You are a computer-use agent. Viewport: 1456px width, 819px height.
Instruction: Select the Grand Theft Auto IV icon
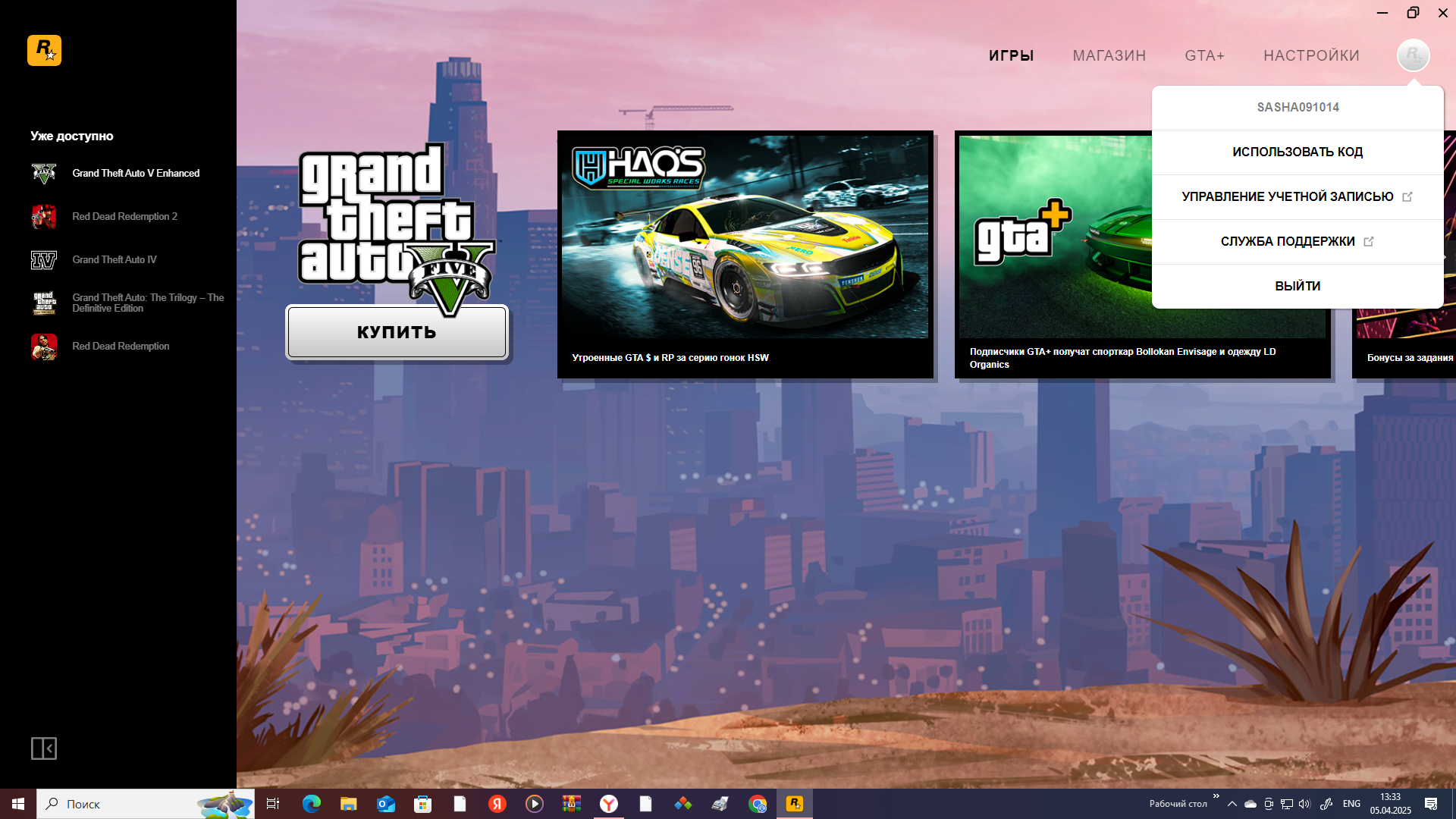point(44,260)
